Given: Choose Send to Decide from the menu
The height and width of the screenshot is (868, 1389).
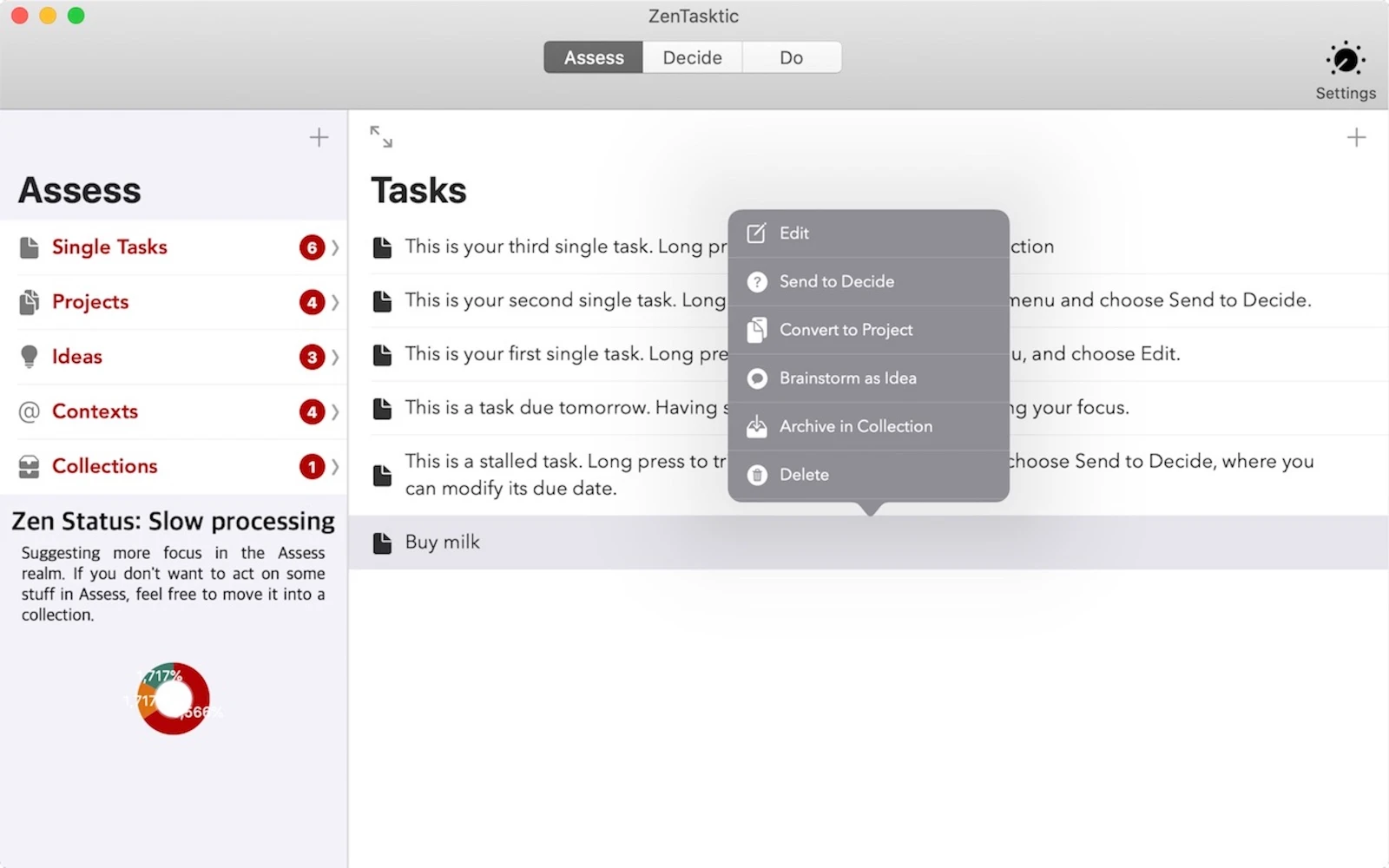Looking at the screenshot, I should coord(868,281).
